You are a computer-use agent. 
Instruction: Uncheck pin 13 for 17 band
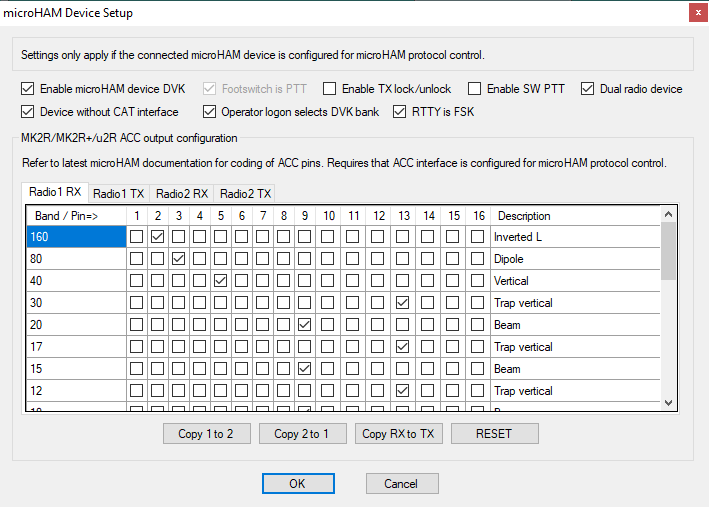pos(402,347)
